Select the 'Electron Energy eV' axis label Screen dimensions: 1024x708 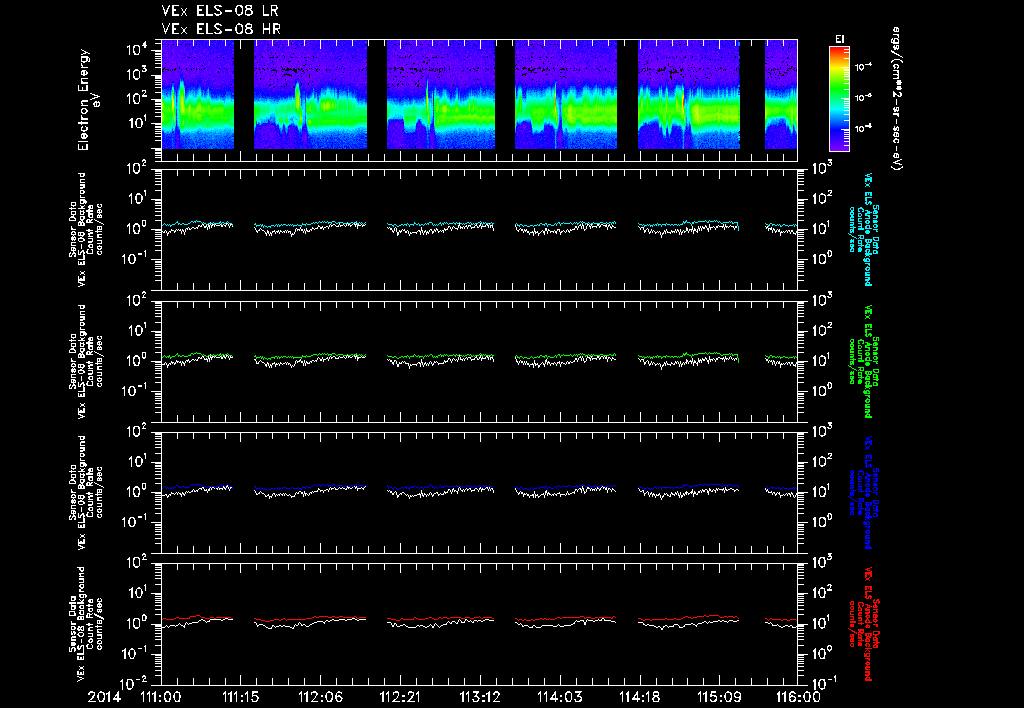coord(88,100)
